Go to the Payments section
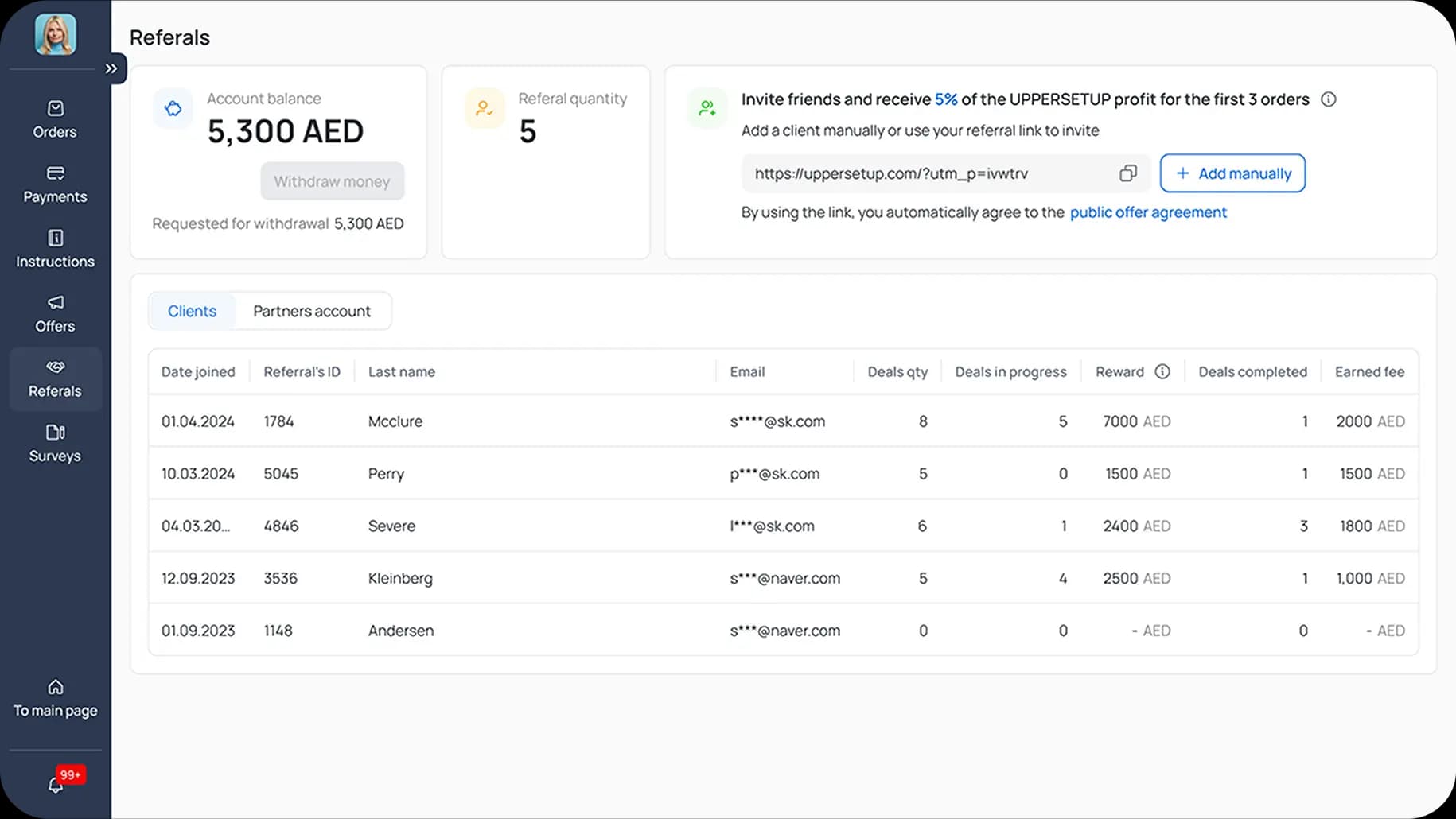The width and height of the screenshot is (1456, 819). click(x=55, y=184)
